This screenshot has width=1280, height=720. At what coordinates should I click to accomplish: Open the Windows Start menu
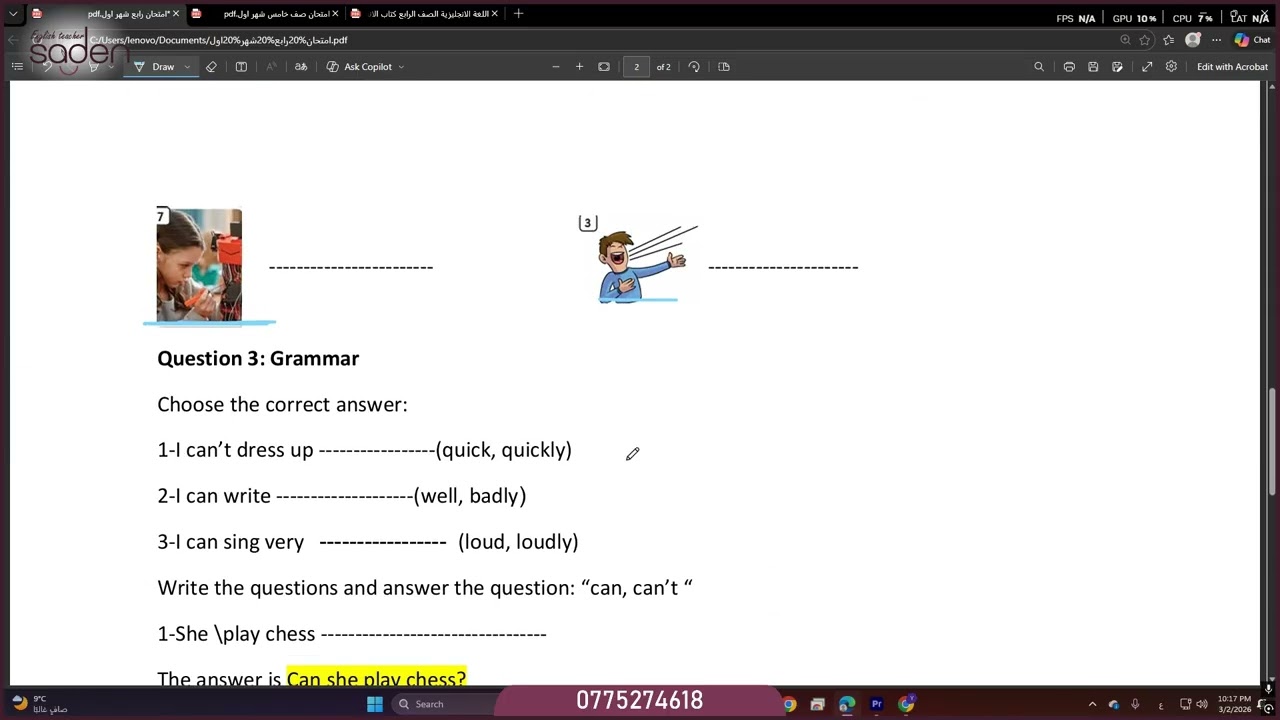374,704
